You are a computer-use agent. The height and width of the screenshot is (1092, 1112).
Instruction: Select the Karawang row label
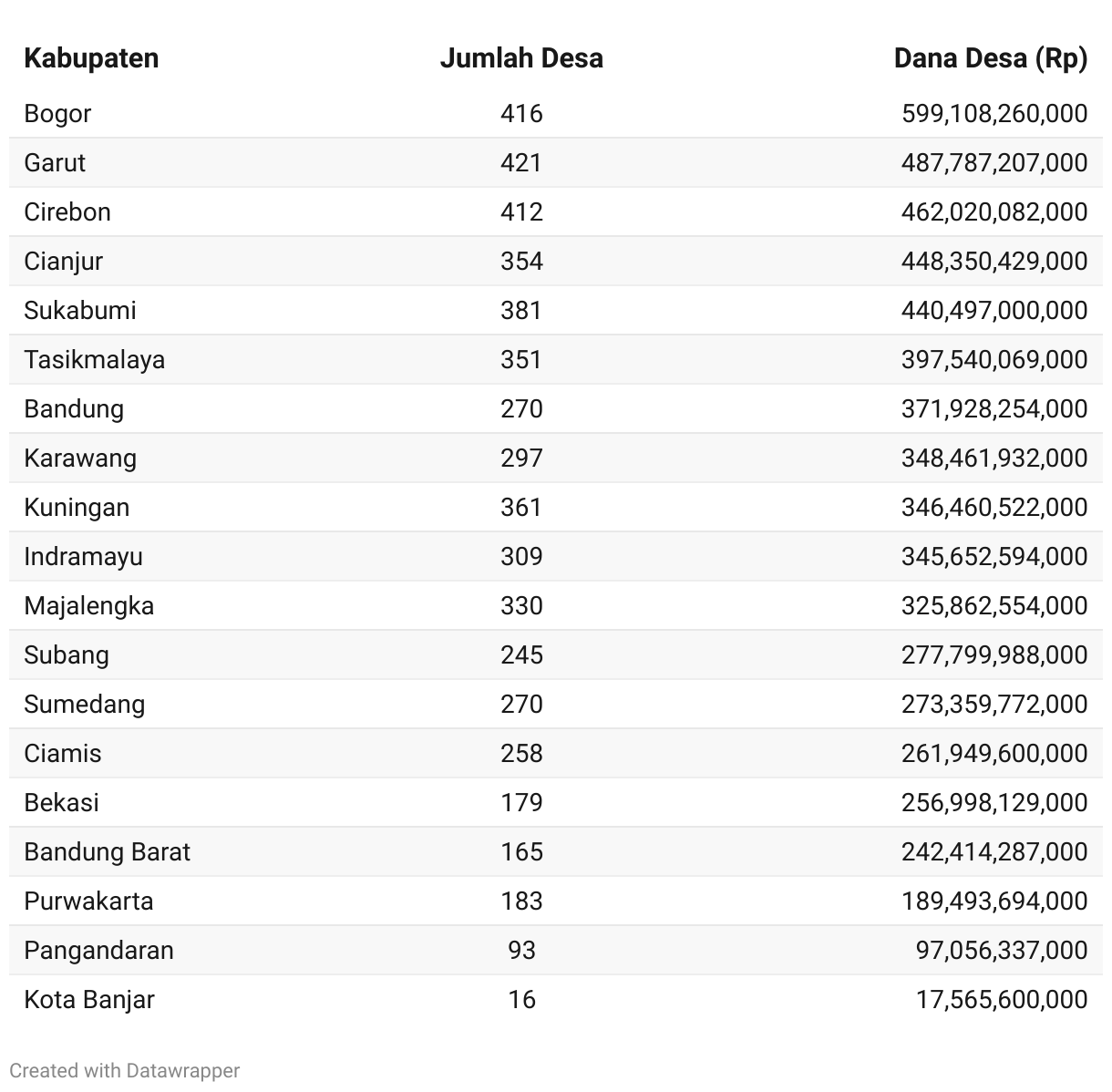[80, 458]
